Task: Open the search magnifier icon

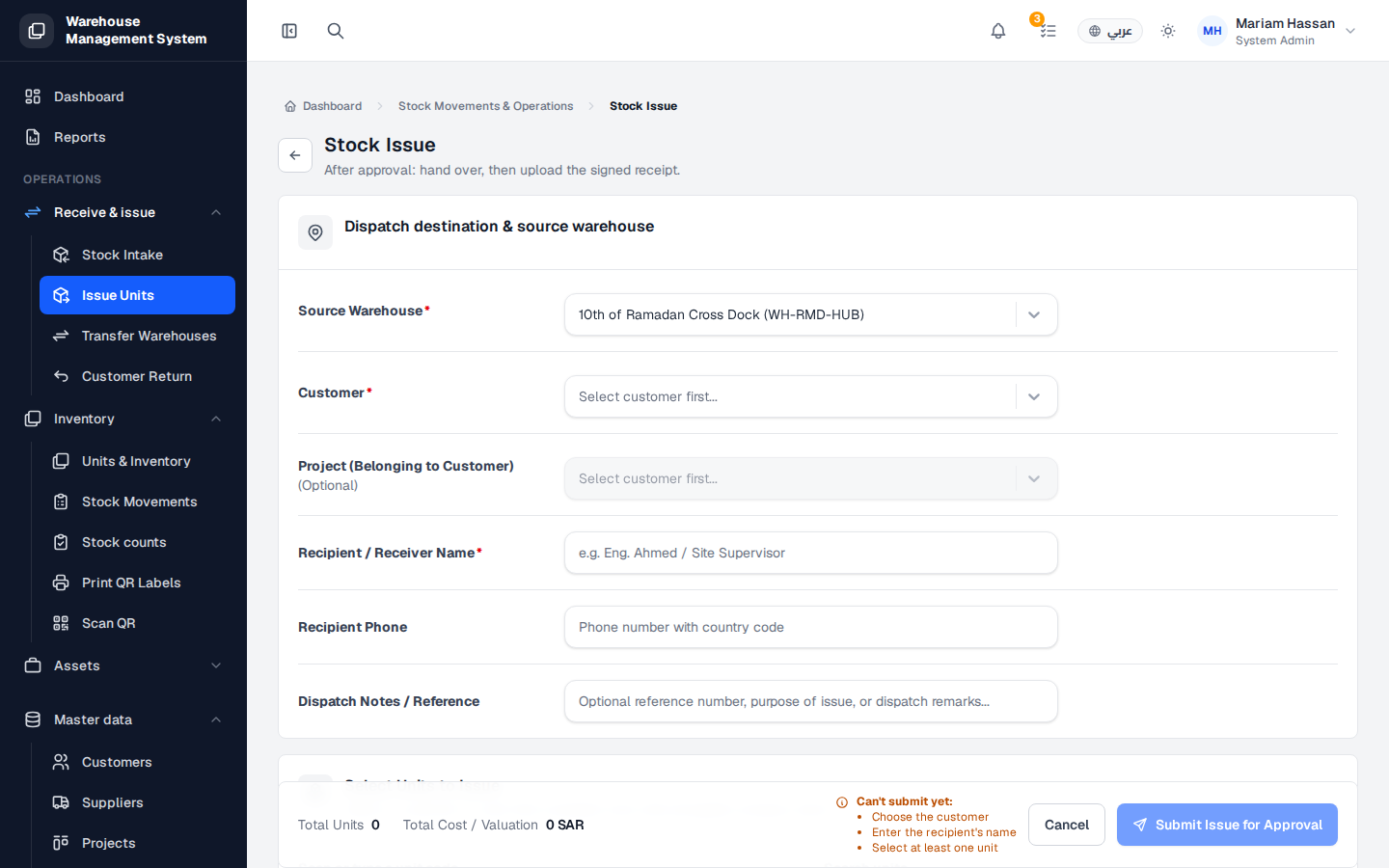Action: coord(336,31)
